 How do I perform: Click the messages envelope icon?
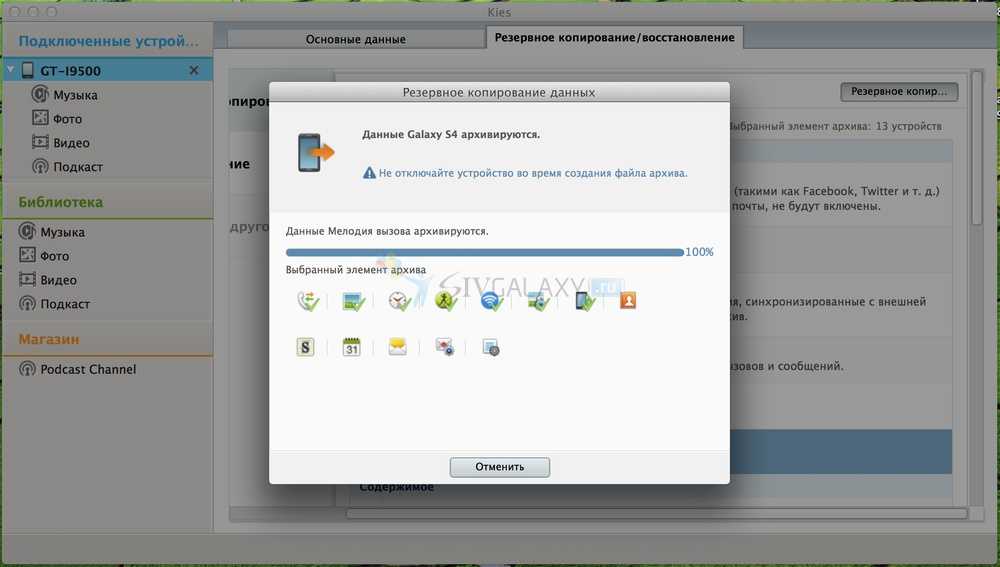point(398,347)
